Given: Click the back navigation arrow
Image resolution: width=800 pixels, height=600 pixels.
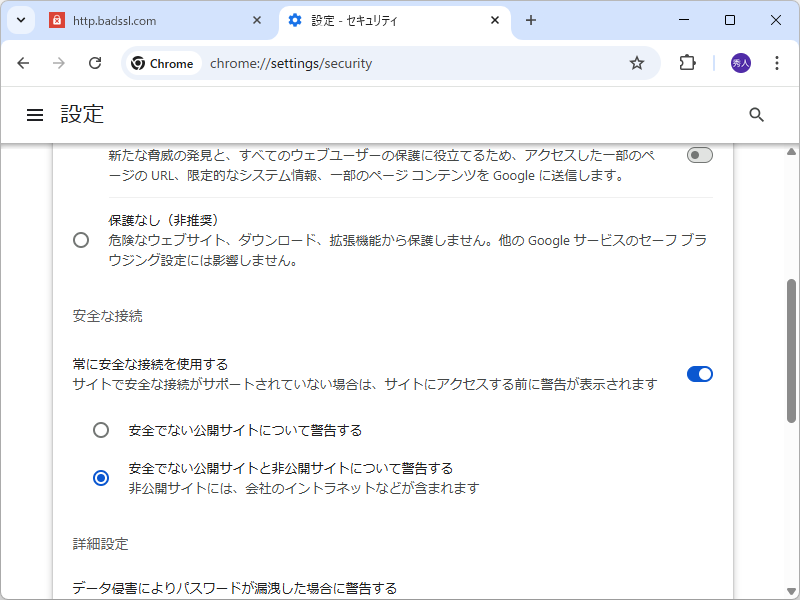Looking at the screenshot, I should click(23, 62).
